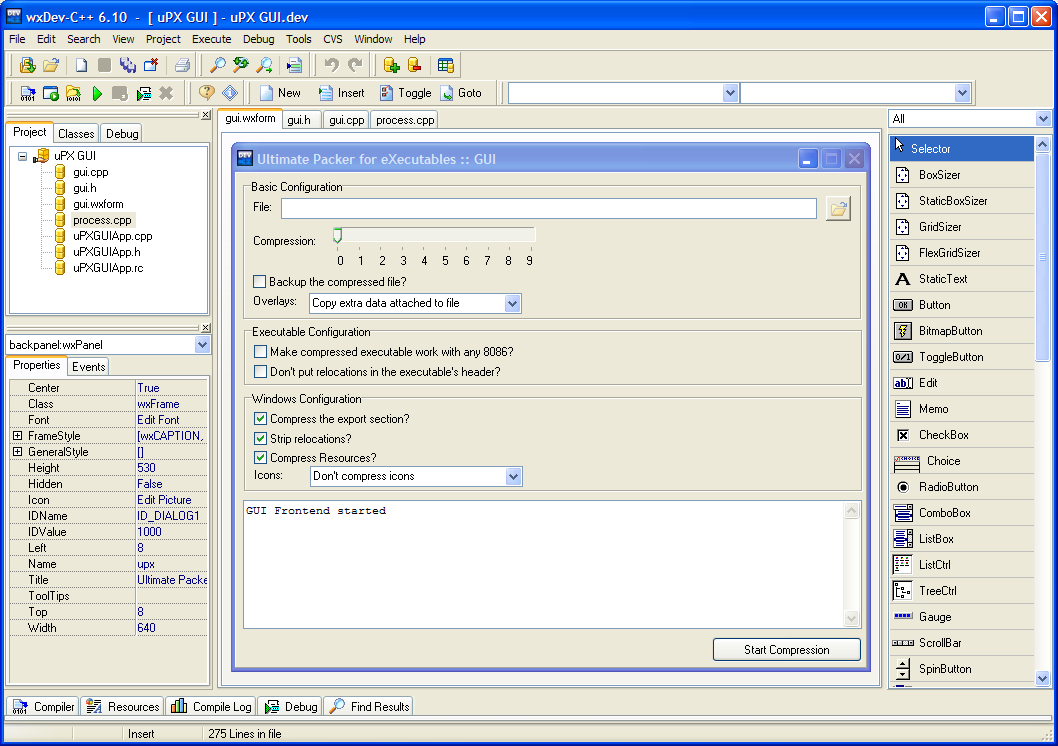Click the Help question mark icon

[206, 93]
